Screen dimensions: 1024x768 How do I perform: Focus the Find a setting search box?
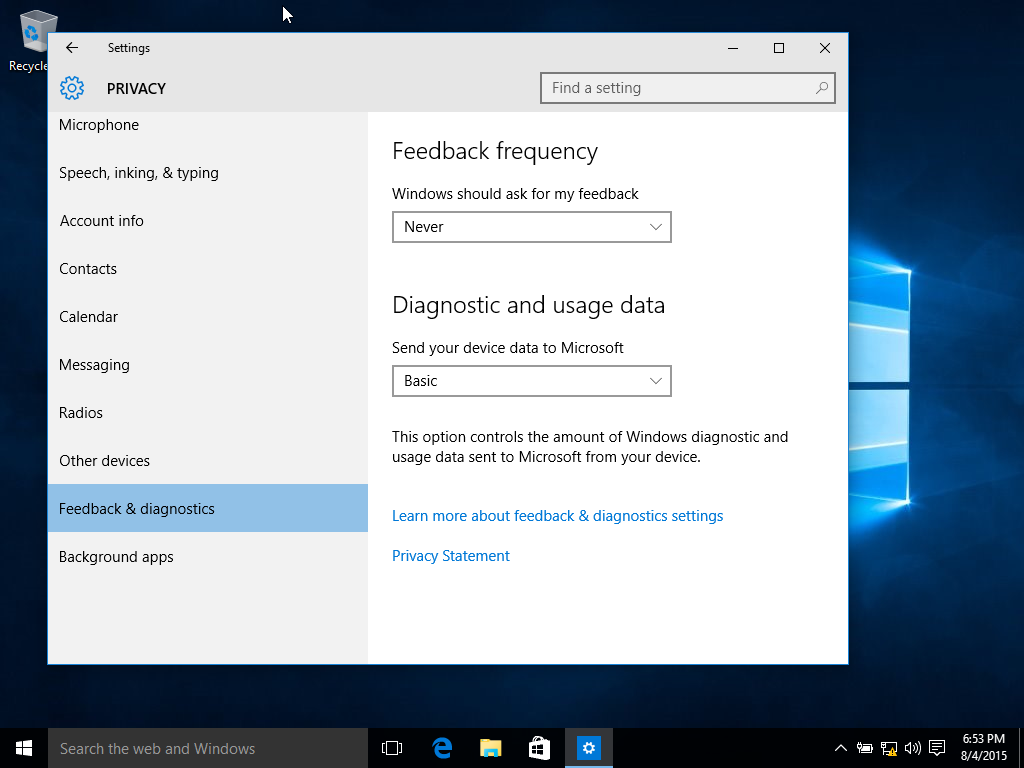[688, 88]
